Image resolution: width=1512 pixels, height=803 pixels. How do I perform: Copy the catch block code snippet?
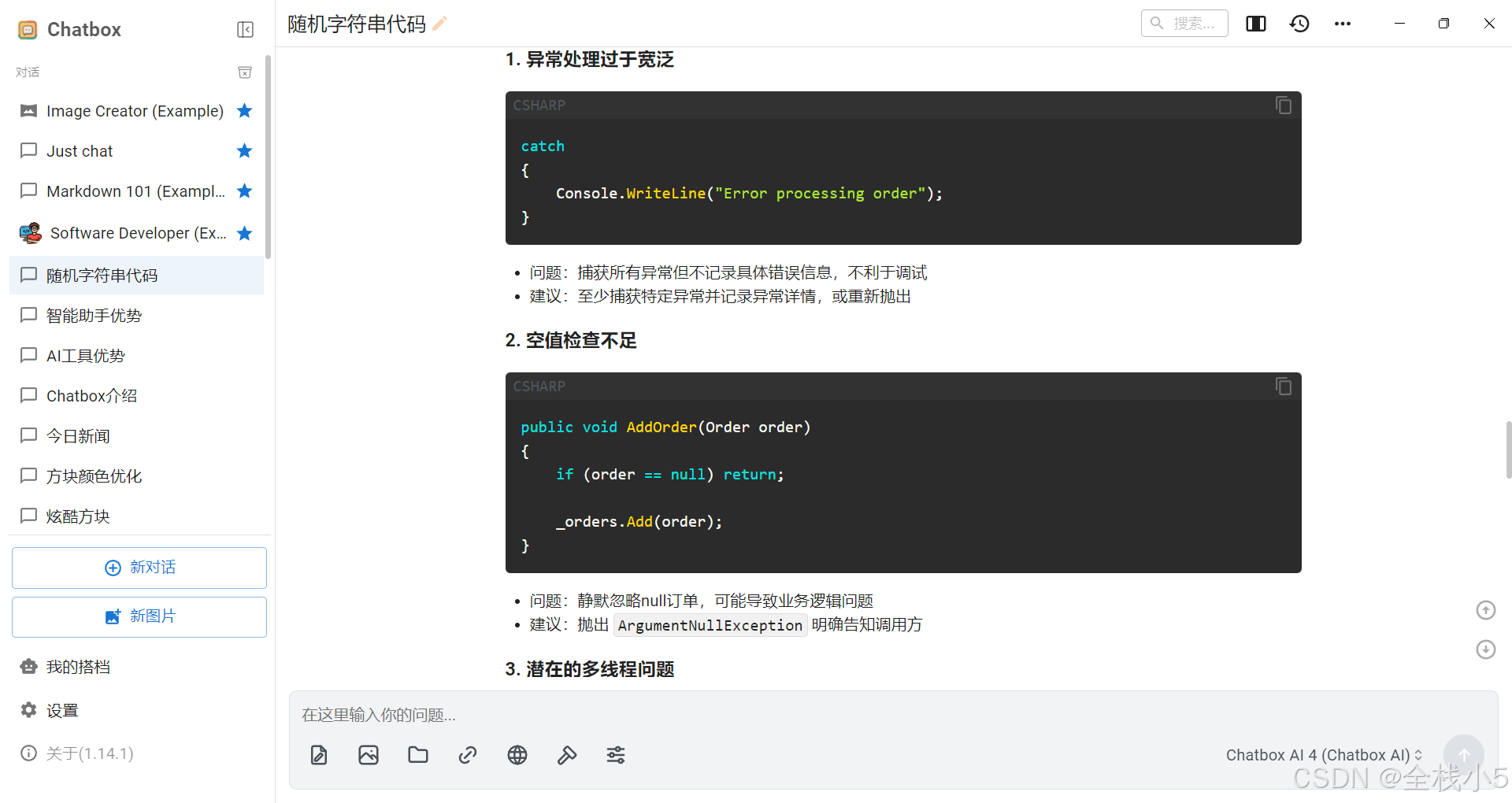tap(1284, 105)
